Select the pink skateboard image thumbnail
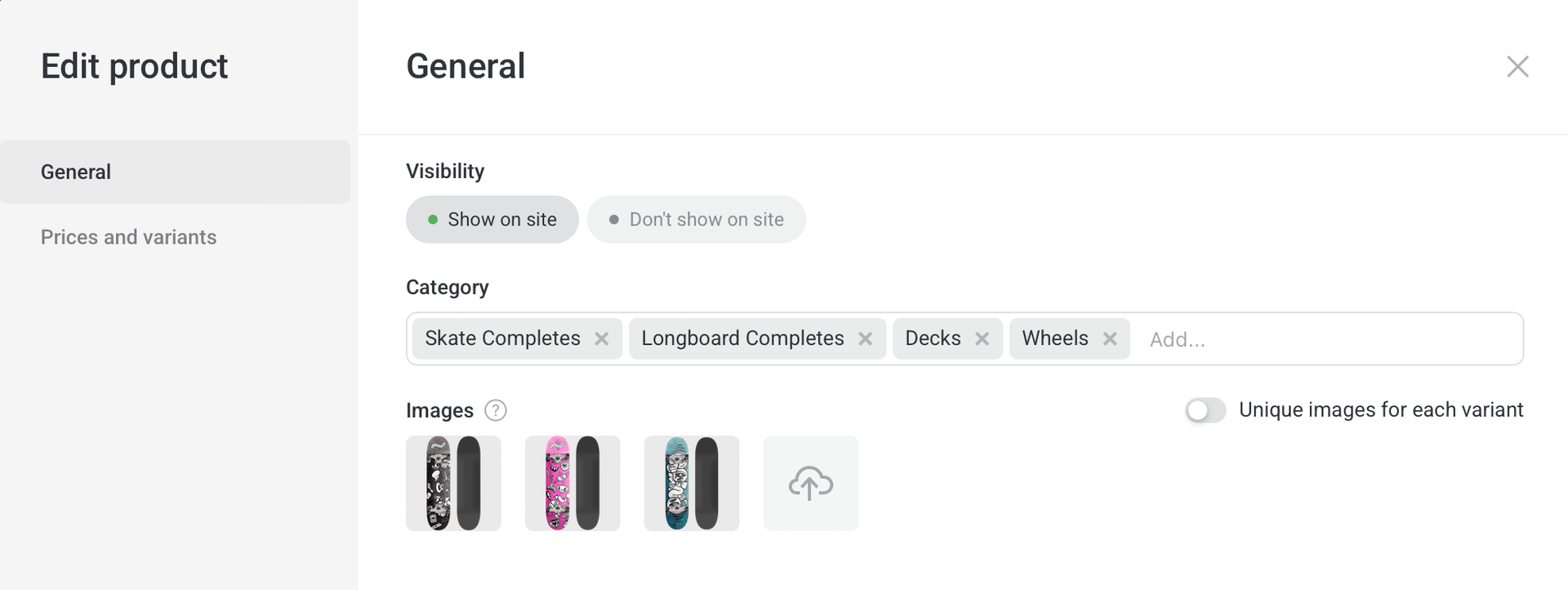The height and width of the screenshot is (590, 1568). [x=572, y=483]
